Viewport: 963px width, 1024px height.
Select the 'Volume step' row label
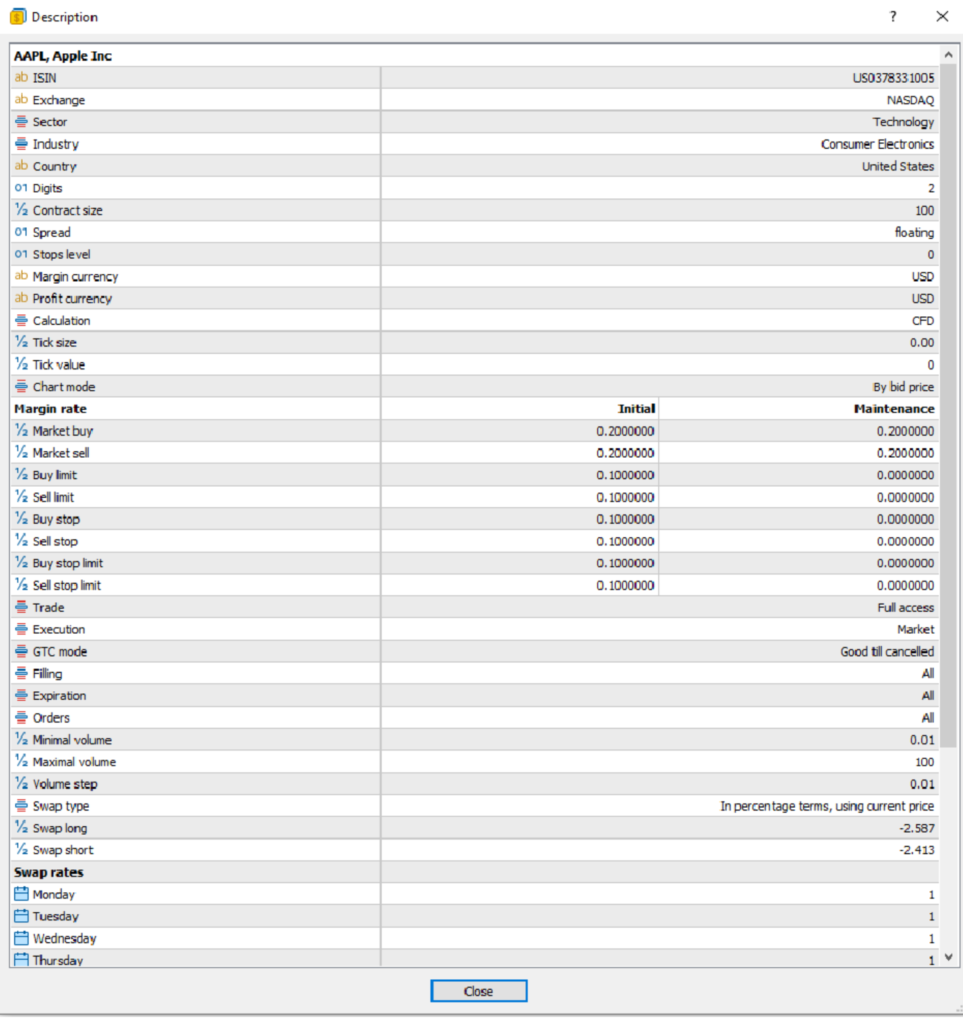tap(65, 784)
